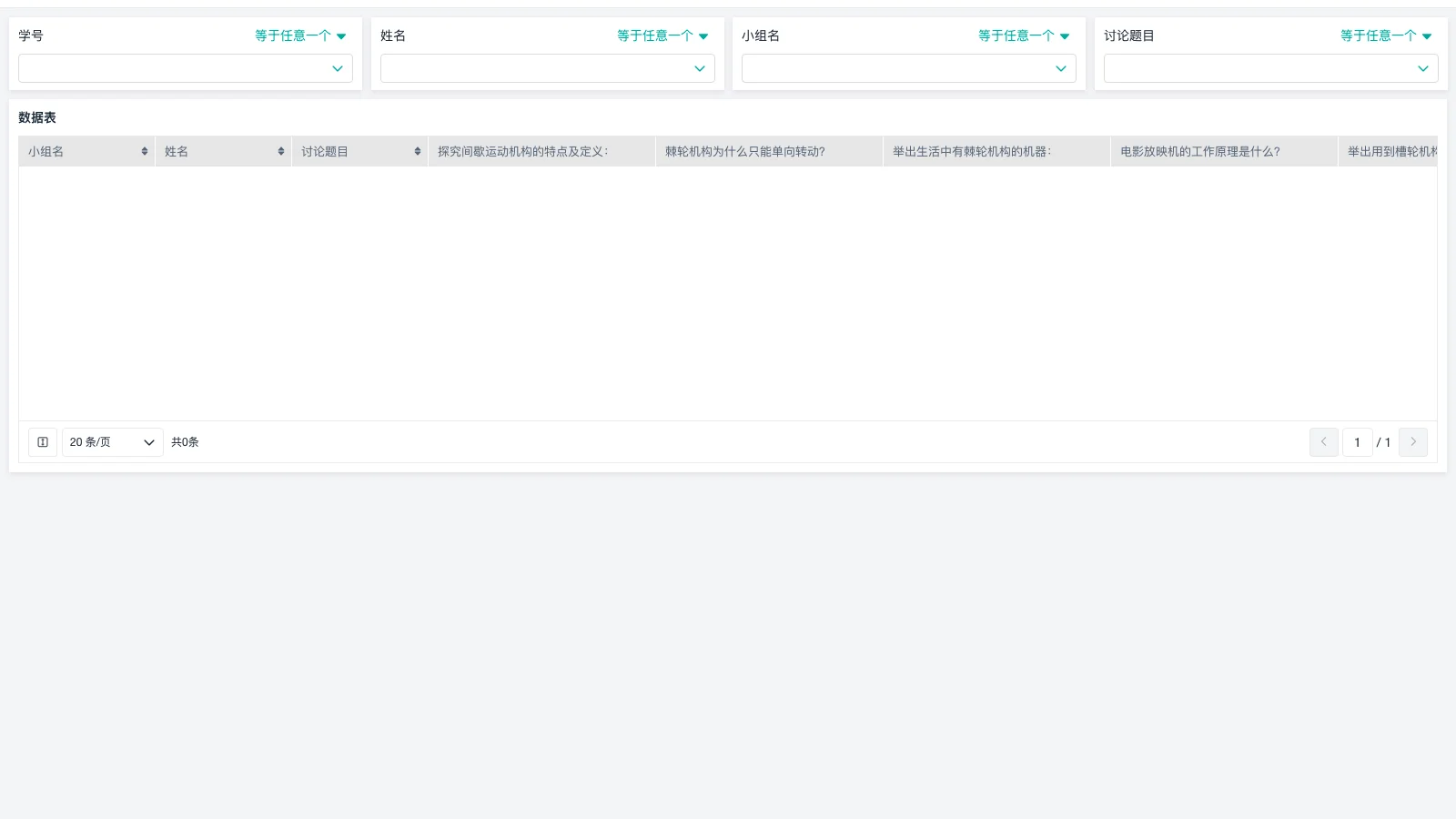
Task: Click the previous page arrow
Action: click(1323, 442)
